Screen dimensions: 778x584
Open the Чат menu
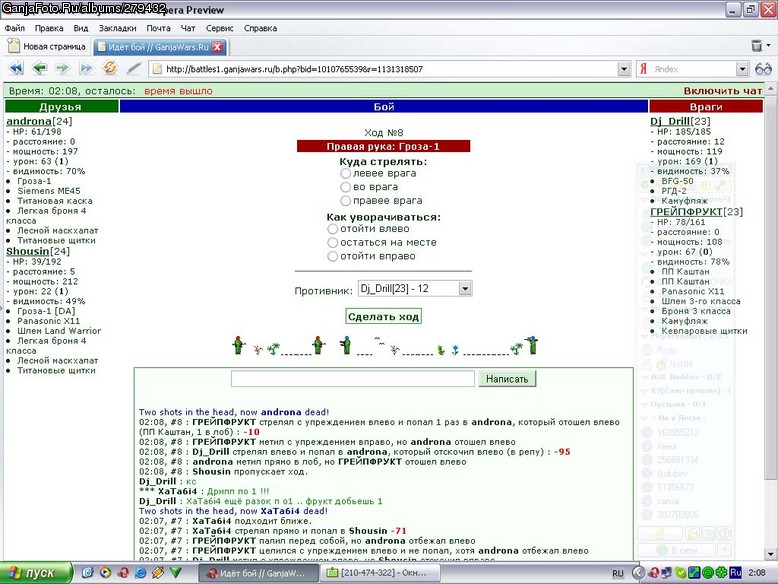pyautogui.click(x=188, y=28)
